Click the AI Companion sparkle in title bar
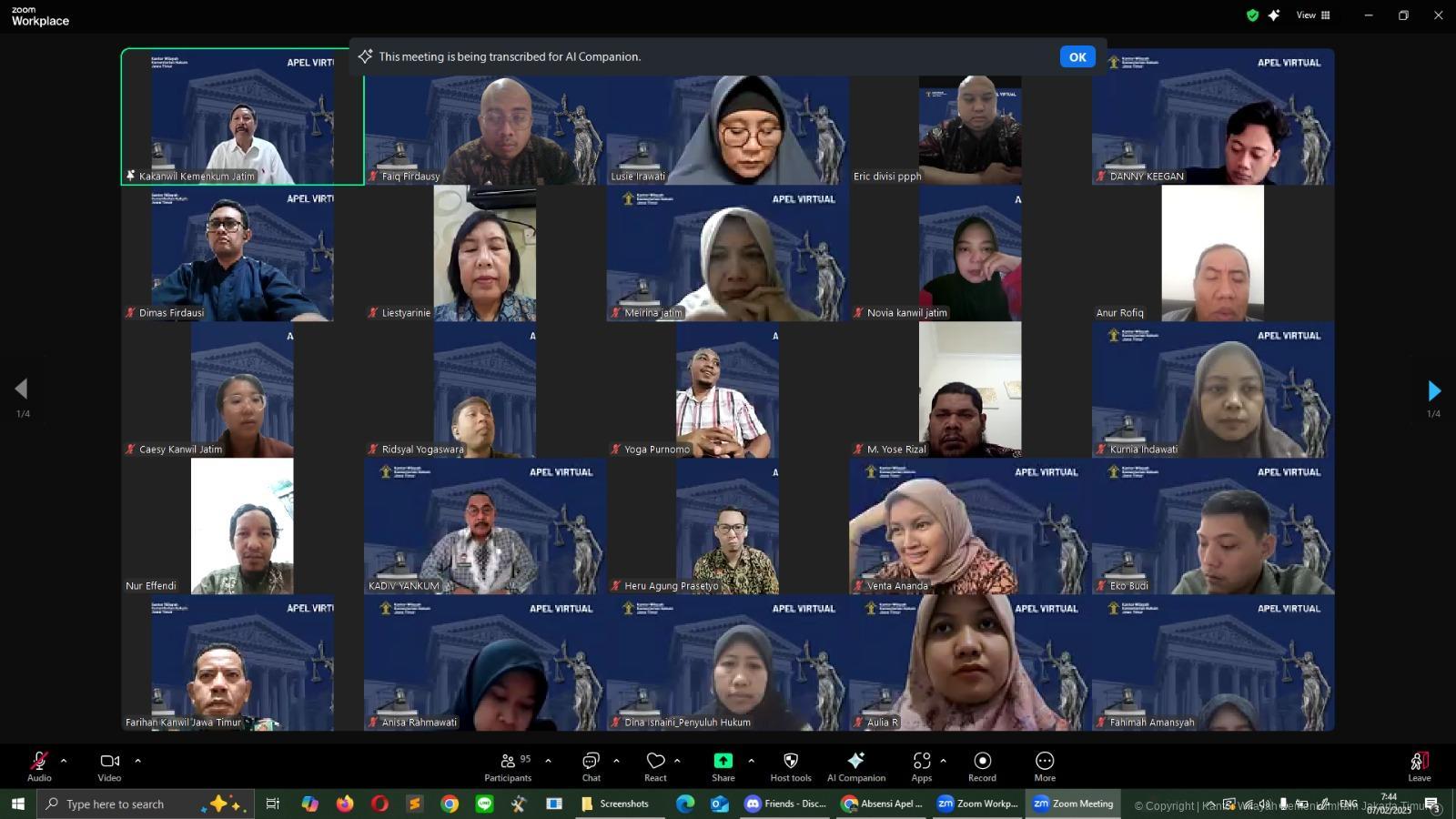The image size is (1456, 819). coord(1274,15)
